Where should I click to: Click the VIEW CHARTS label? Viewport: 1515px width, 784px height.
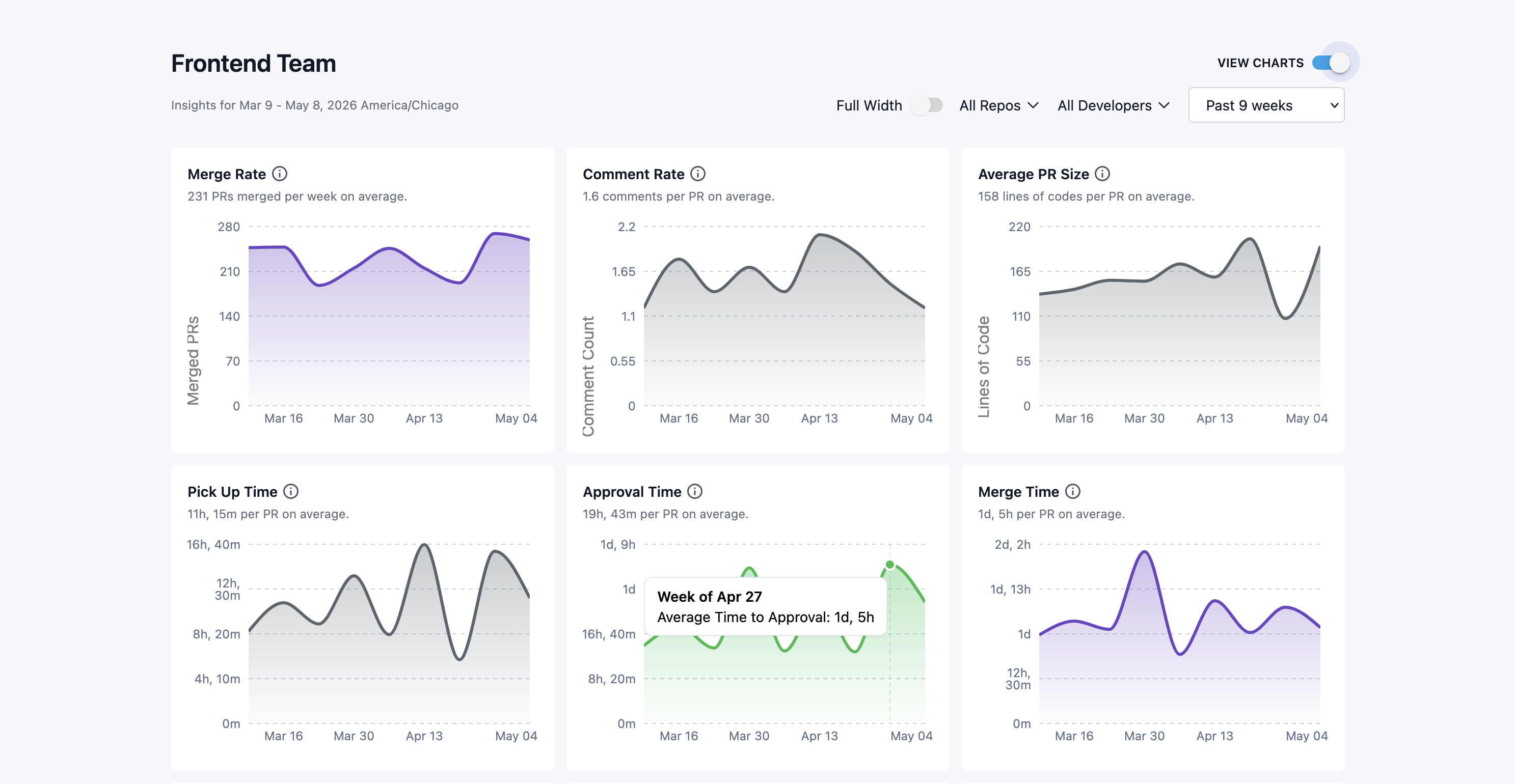click(1260, 63)
